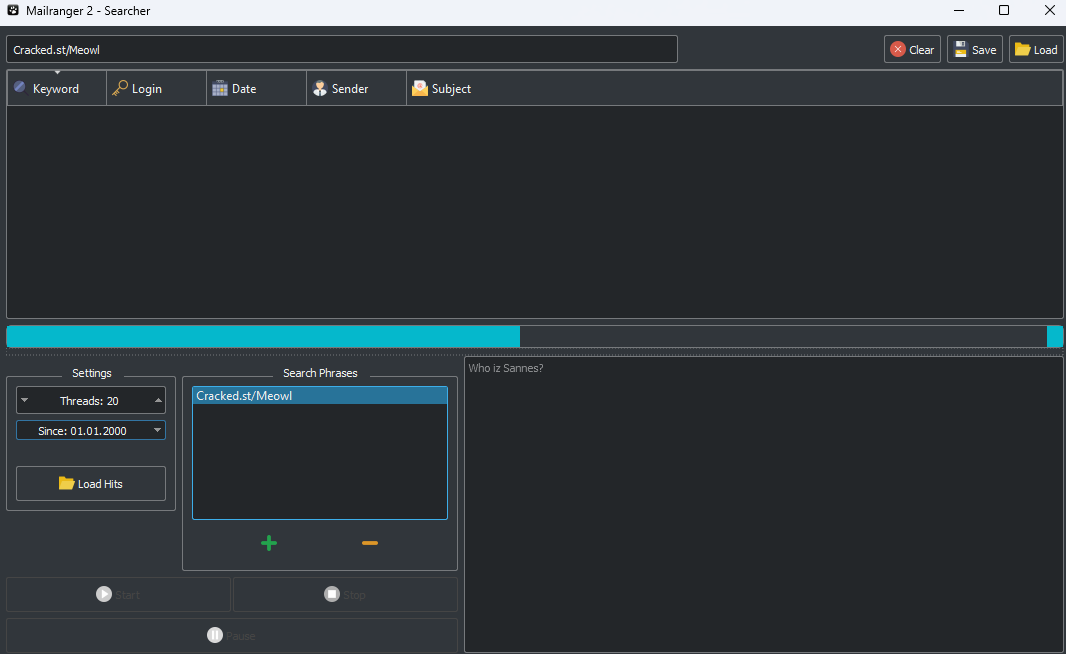This screenshot has width=1066, height=654.
Task: Remove search phrase with orange minus
Action: 370,543
